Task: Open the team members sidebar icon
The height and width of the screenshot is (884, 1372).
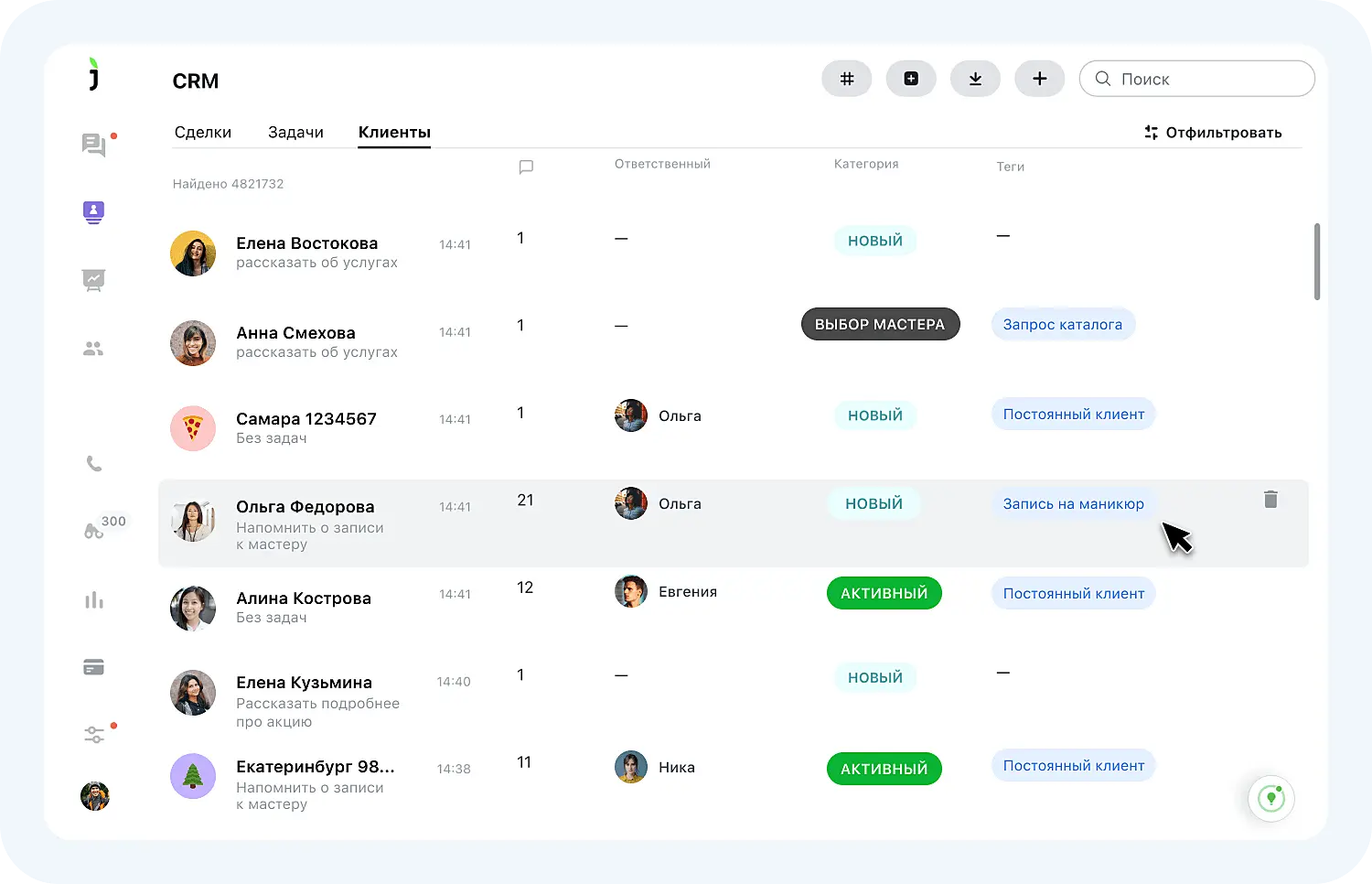Action: click(93, 349)
